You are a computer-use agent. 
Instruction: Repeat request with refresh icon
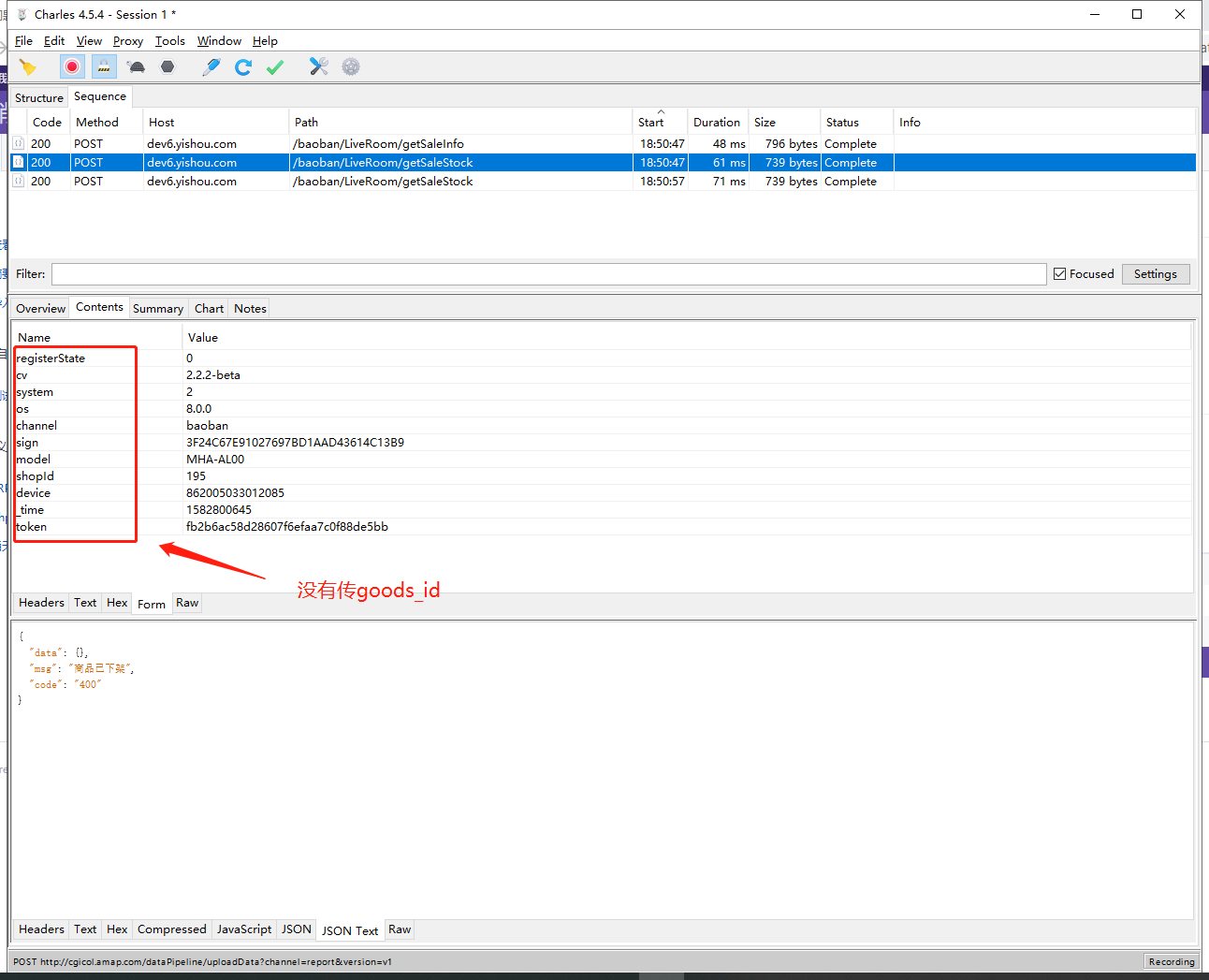click(x=243, y=66)
